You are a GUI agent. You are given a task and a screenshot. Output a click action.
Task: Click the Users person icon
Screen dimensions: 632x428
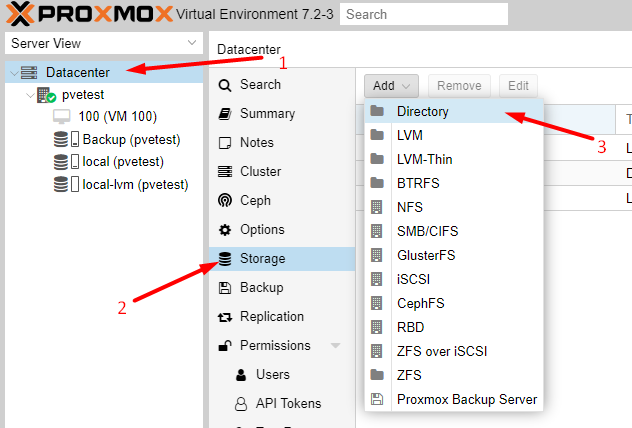pyautogui.click(x=241, y=375)
